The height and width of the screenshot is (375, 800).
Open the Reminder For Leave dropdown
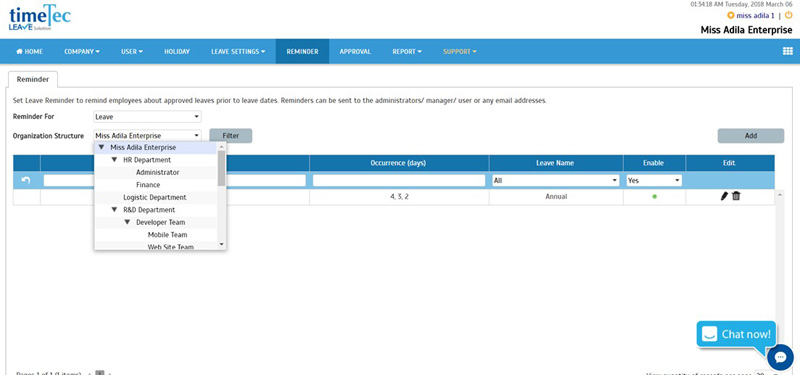click(x=147, y=117)
